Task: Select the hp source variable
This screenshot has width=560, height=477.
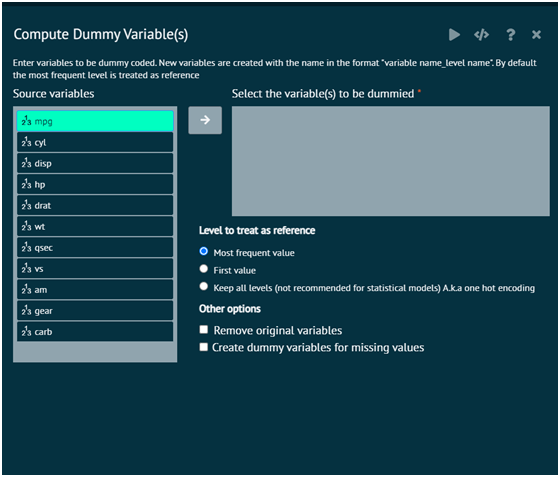Action: click(95, 184)
